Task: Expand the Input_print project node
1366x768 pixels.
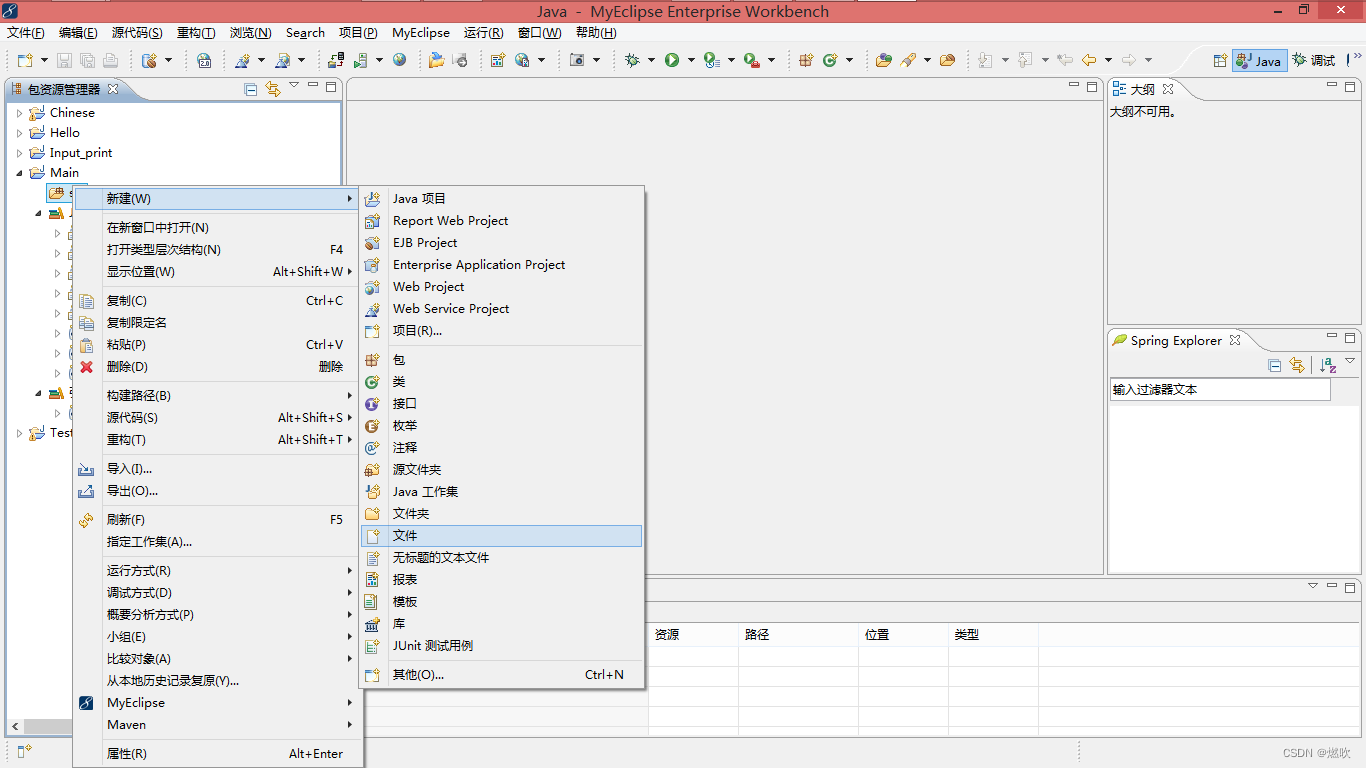Action: [19, 153]
